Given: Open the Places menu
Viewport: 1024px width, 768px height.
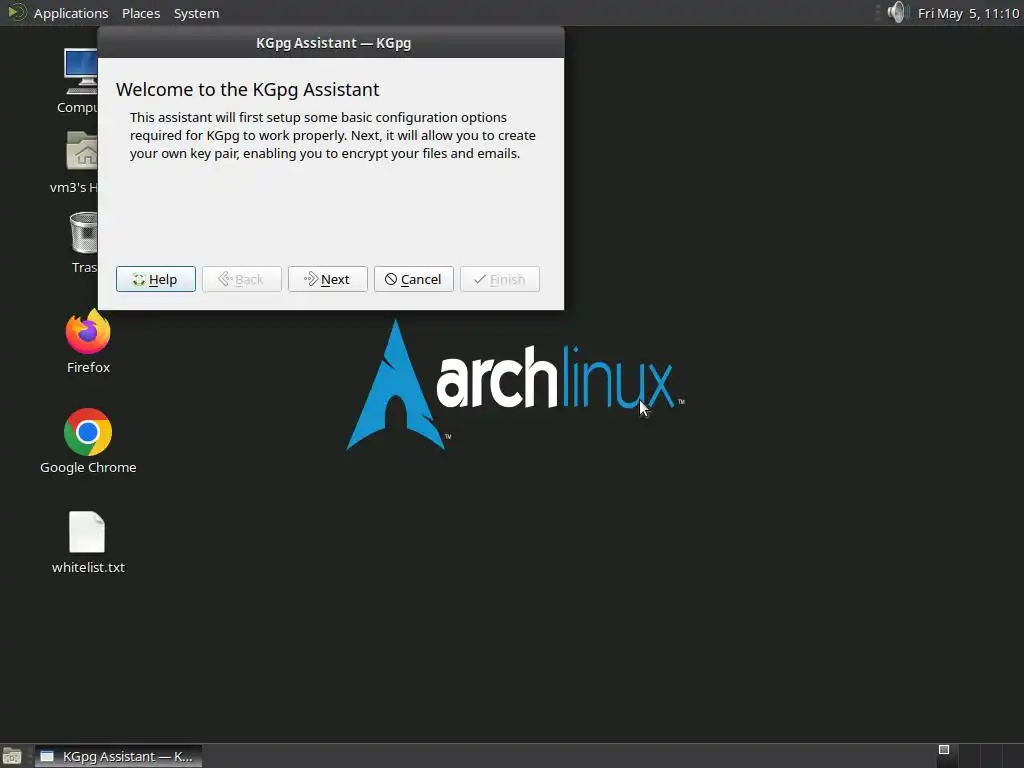Looking at the screenshot, I should (x=141, y=13).
